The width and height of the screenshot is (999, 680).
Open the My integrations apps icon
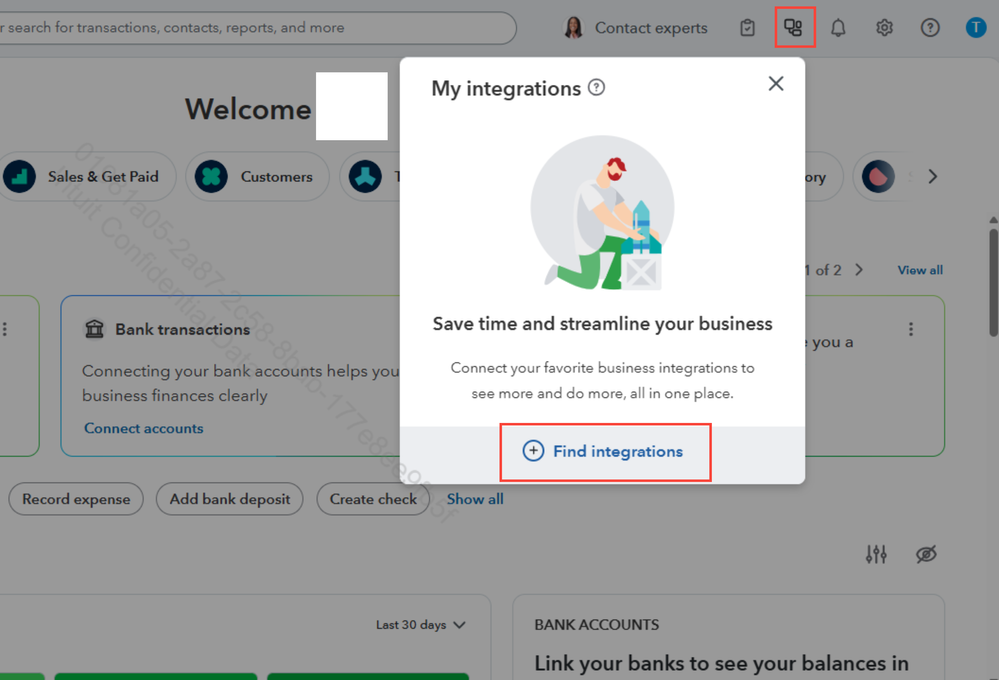(x=793, y=27)
